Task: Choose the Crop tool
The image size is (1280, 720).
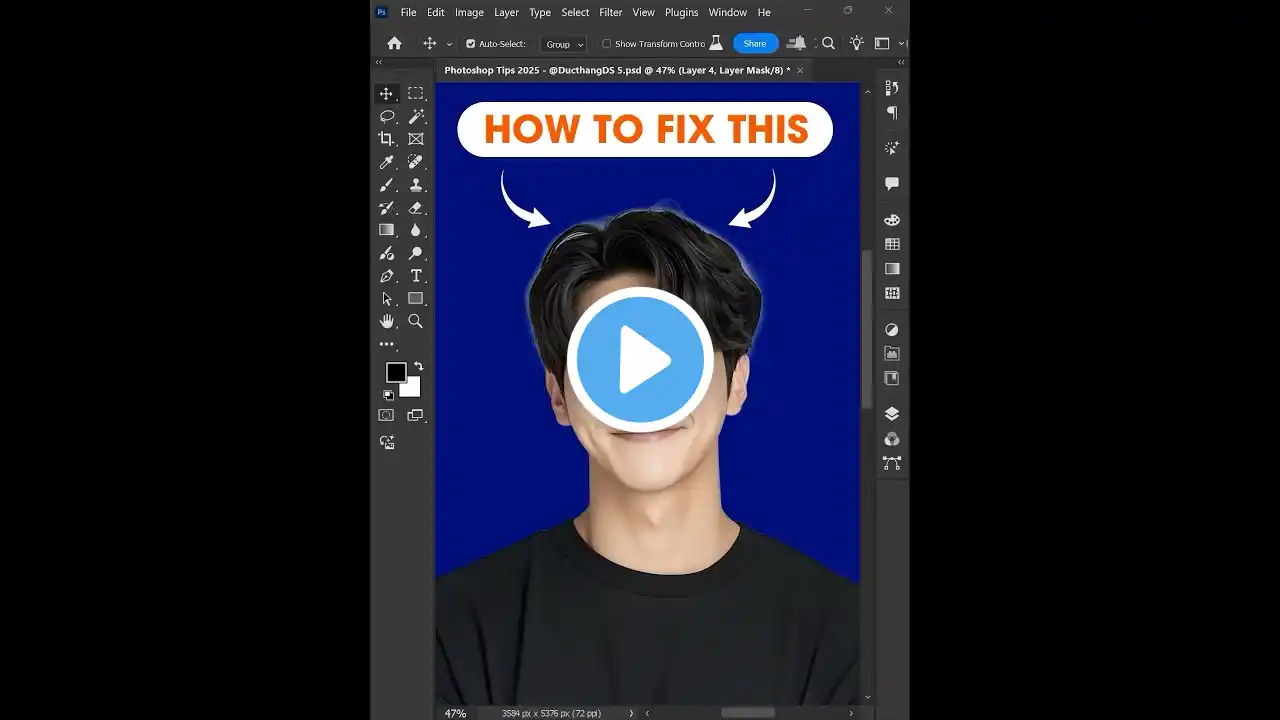Action: 386,139
